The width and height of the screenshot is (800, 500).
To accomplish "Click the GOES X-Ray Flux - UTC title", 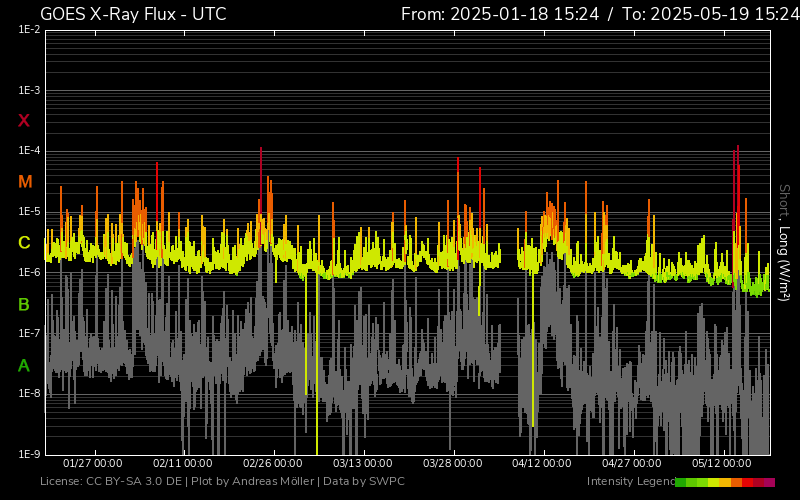I will 133,14.
